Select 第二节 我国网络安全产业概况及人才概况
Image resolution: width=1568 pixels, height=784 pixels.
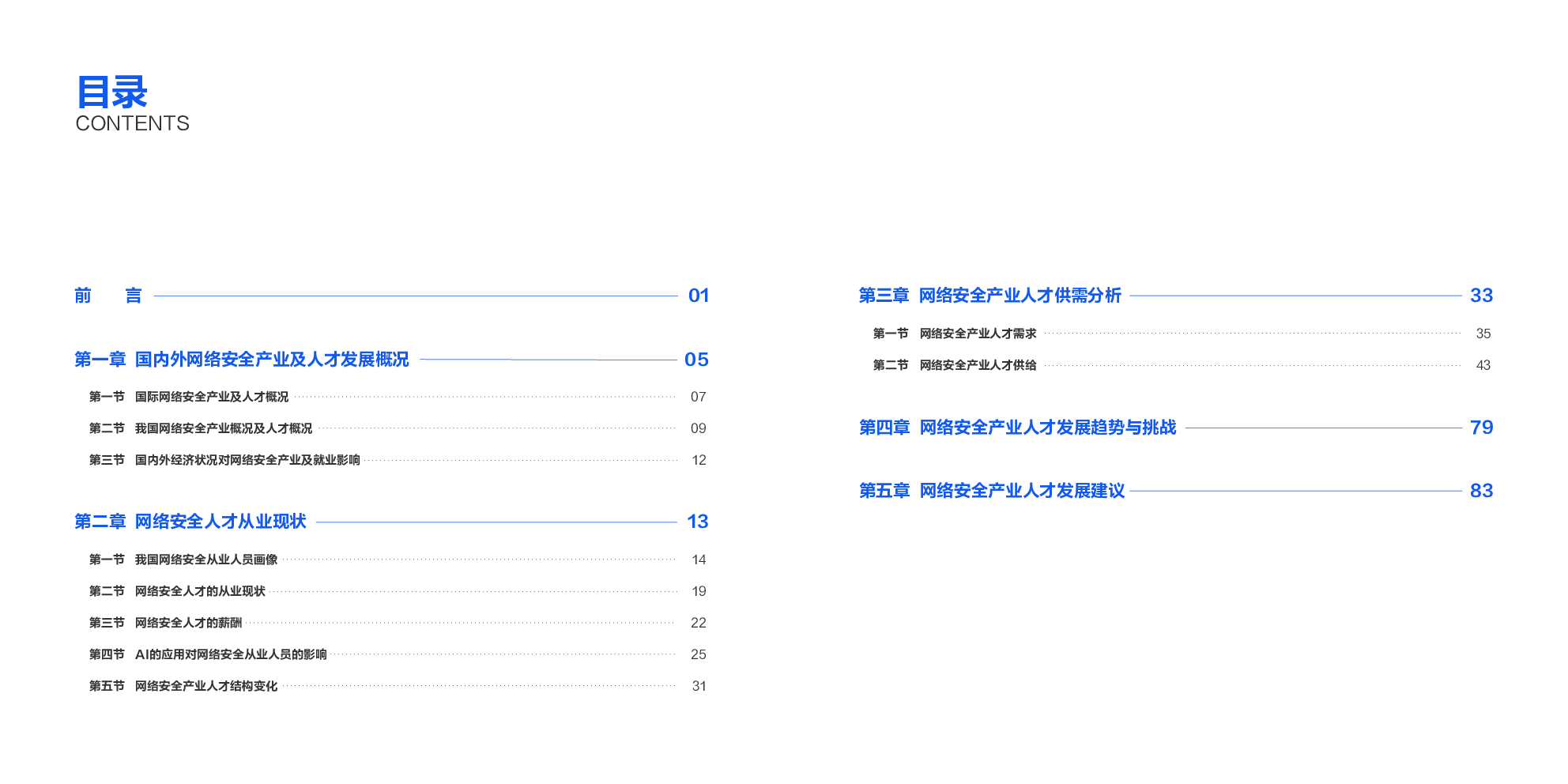[201, 428]
